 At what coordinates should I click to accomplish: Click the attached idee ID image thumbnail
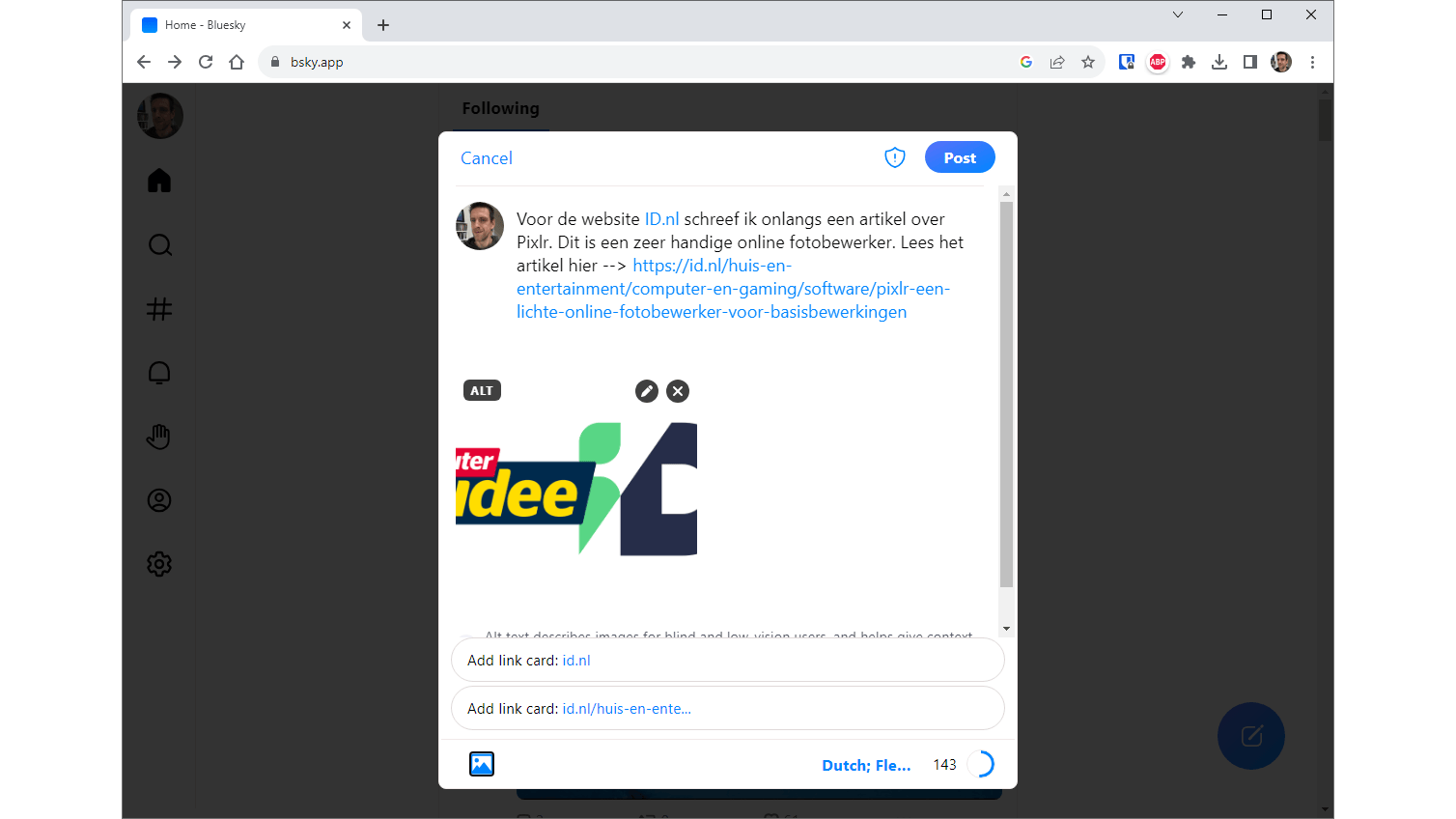576,489
